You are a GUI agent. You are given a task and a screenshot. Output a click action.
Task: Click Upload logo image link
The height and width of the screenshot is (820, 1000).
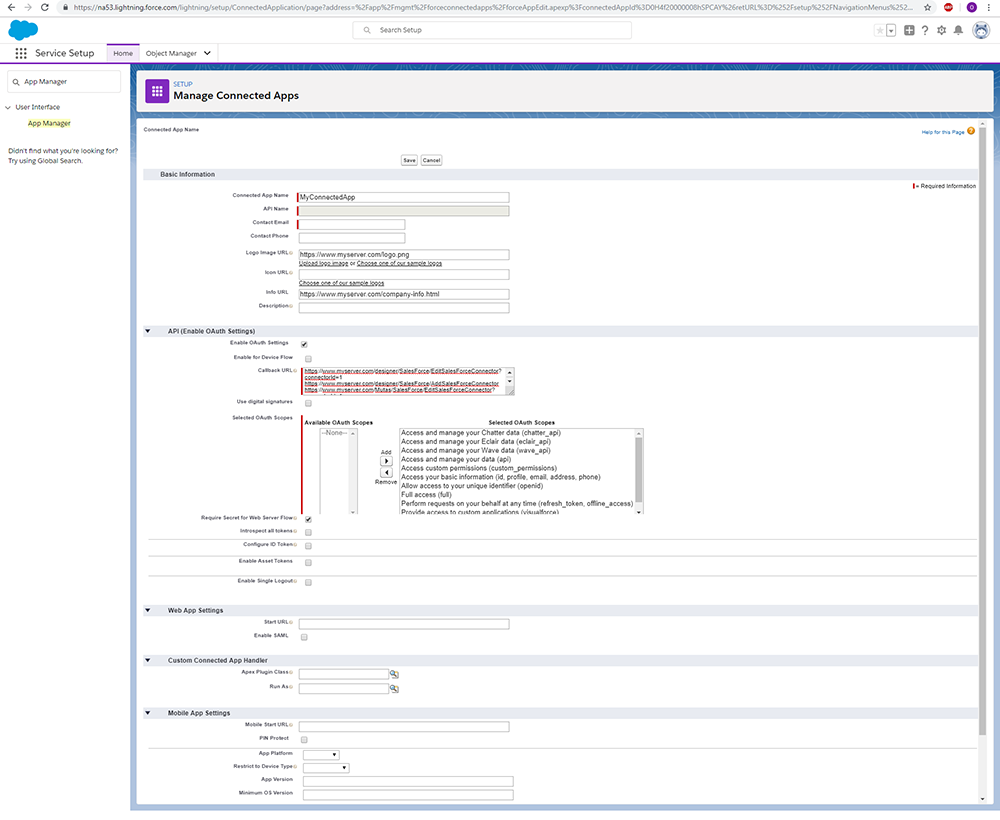324,263
